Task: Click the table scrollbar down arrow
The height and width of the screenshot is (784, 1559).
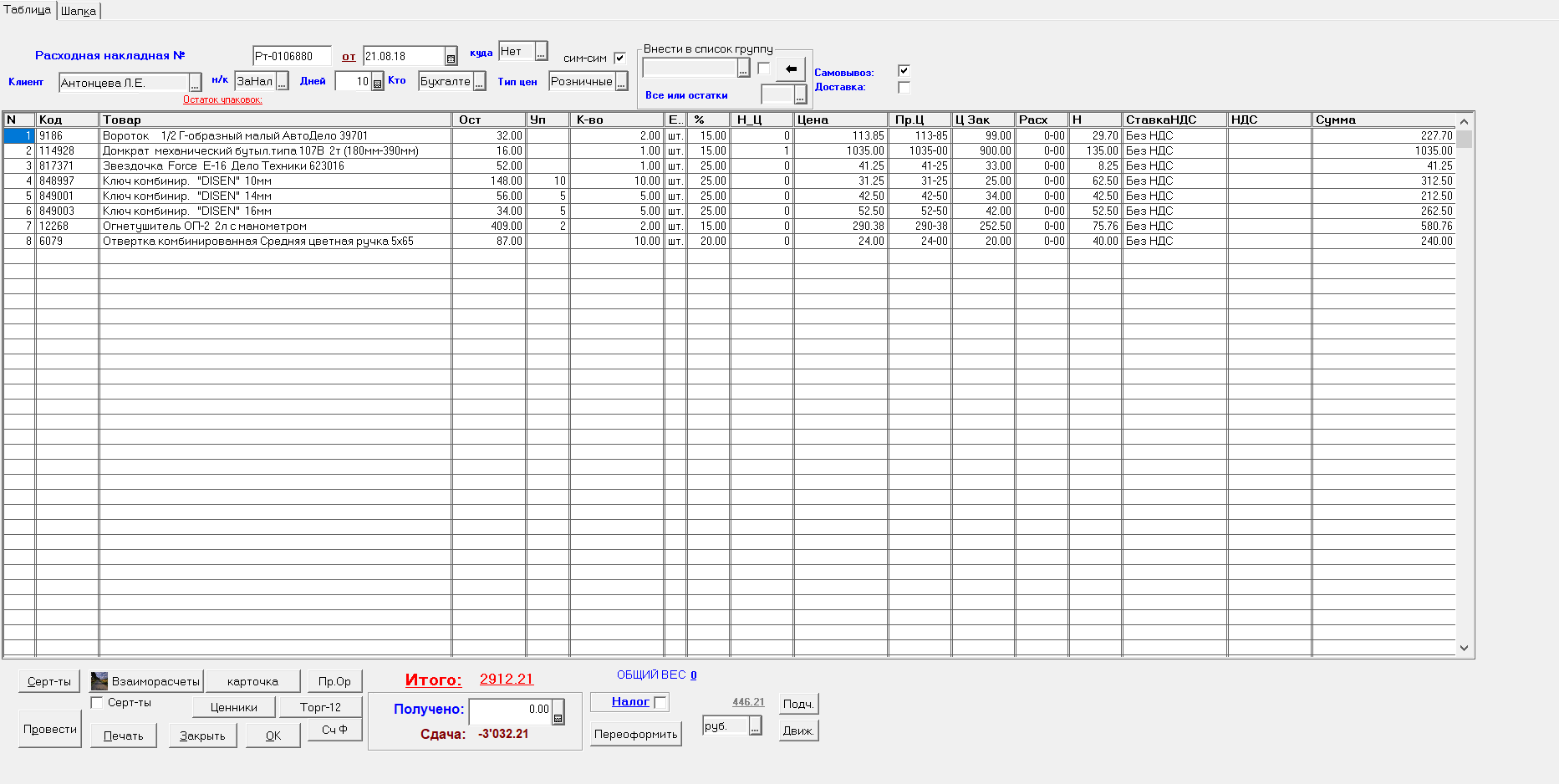Action: coord(1464,648)
